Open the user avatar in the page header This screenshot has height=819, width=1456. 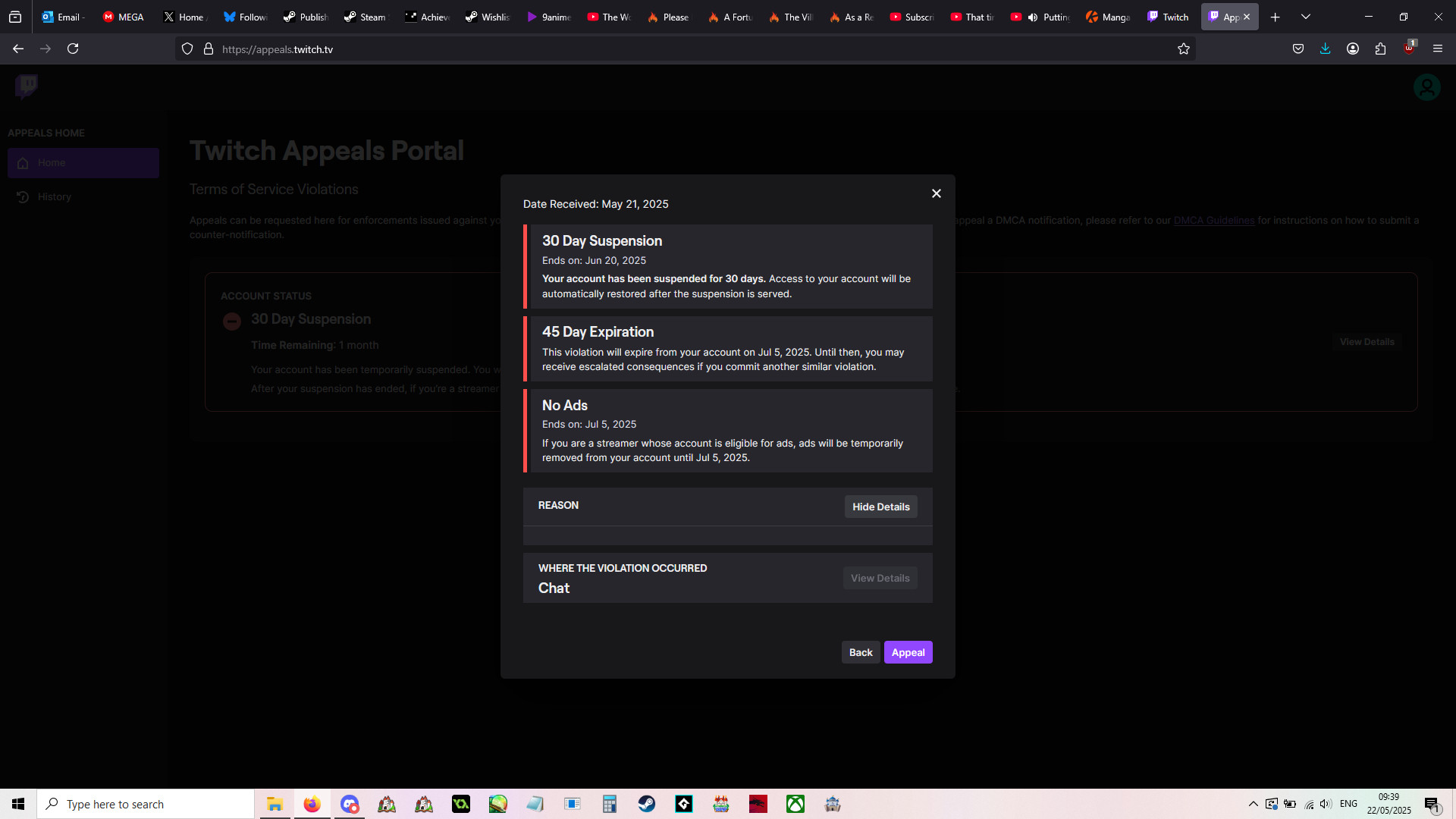pyautogui.click(x=1426, y=87)
